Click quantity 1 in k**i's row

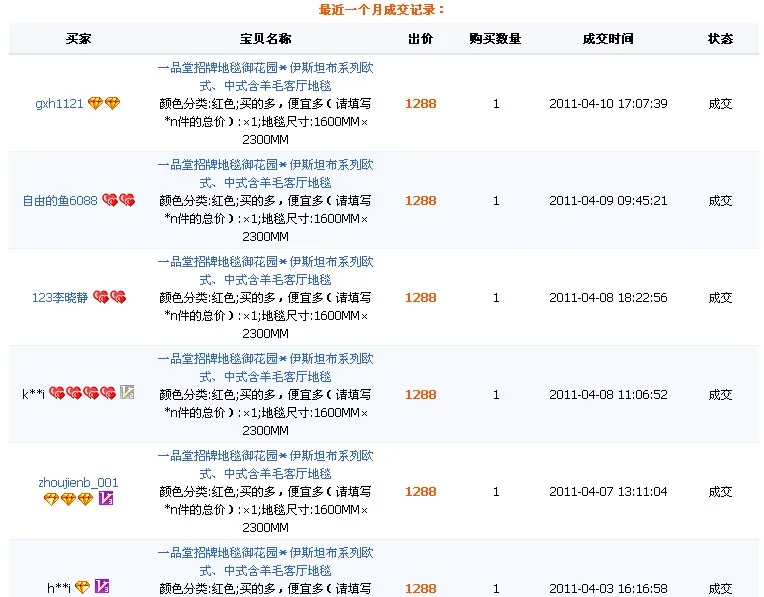tap(496, 394)
